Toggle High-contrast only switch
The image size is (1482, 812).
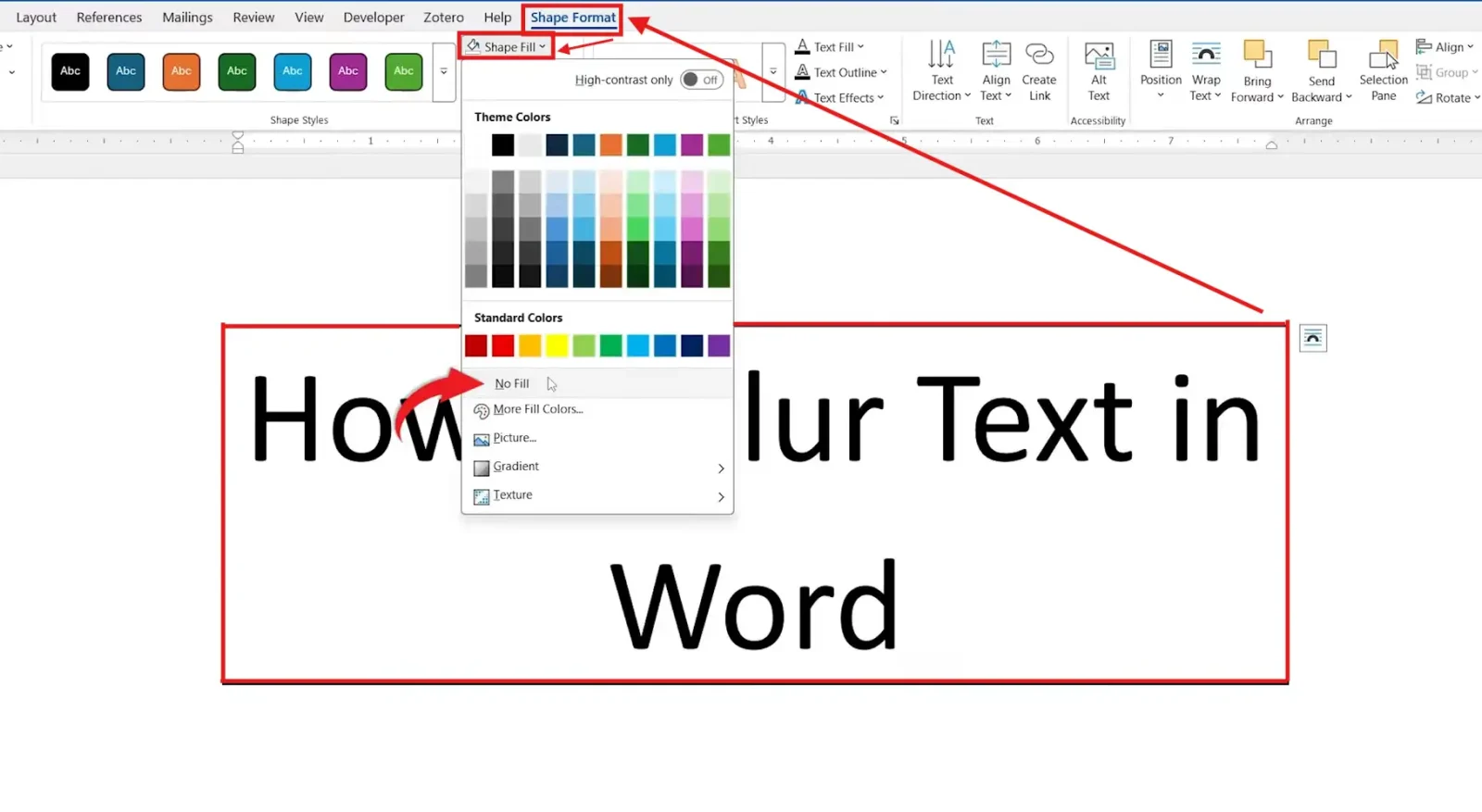pyautogui.click(x=702, y=80)
